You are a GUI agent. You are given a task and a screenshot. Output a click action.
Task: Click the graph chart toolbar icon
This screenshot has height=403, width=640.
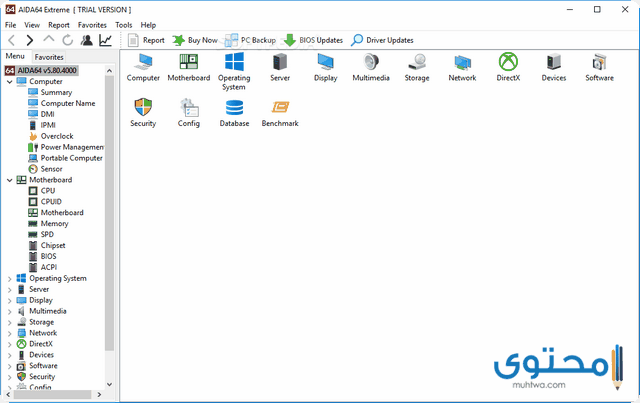point(105,40)
